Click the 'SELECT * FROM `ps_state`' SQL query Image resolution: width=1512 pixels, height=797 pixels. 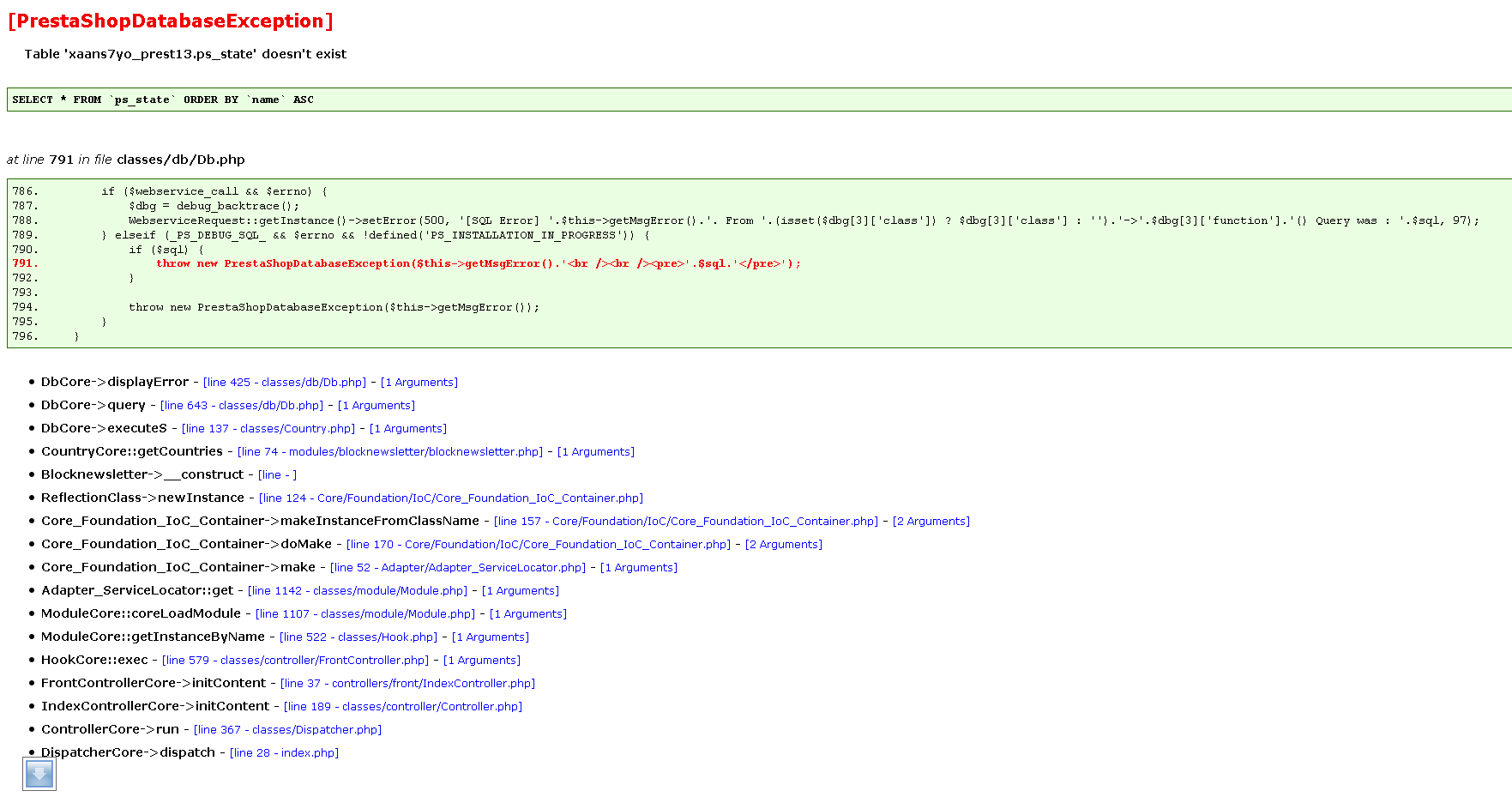pyautogui.click(x=163, y=100)
